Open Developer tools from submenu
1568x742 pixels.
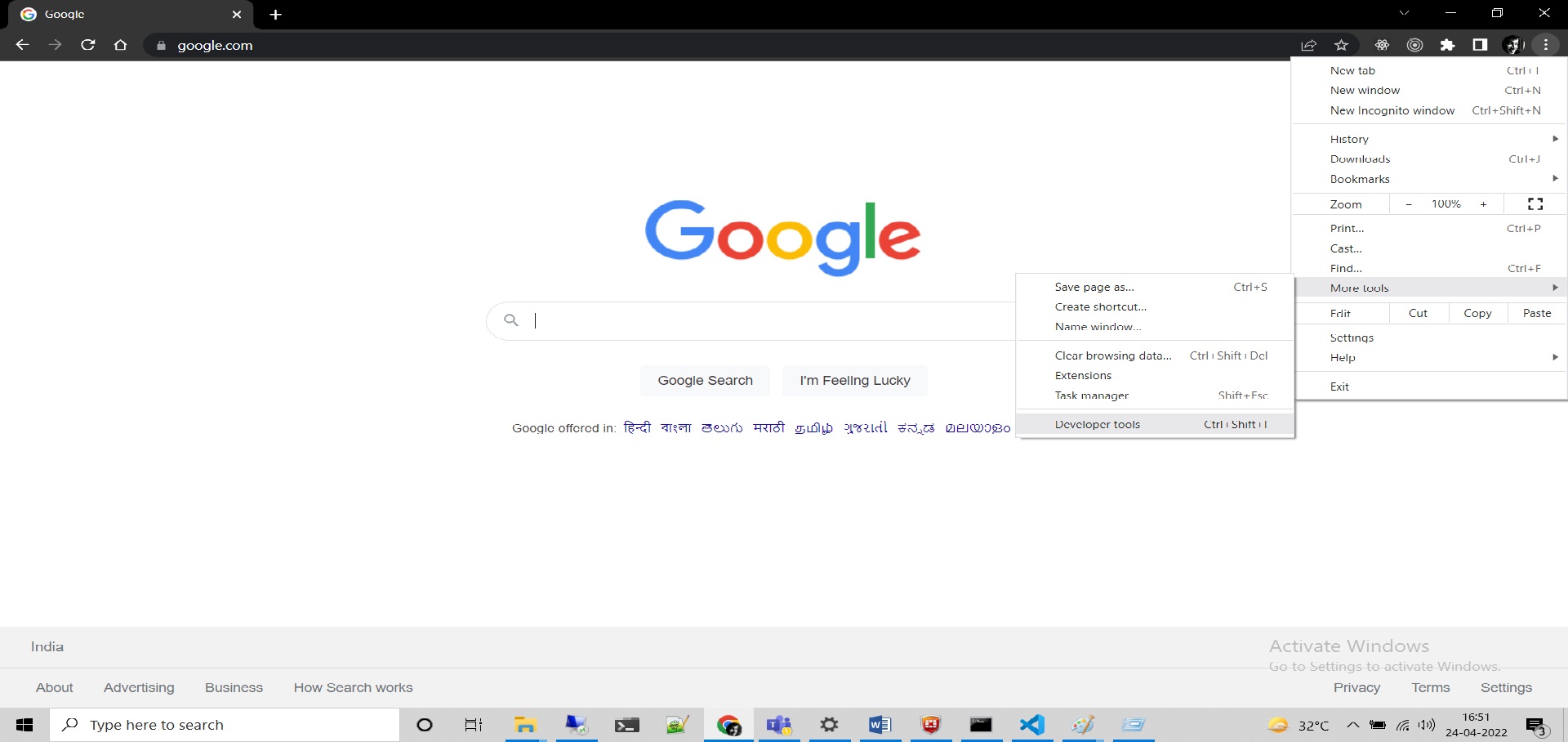[1156, 424]
